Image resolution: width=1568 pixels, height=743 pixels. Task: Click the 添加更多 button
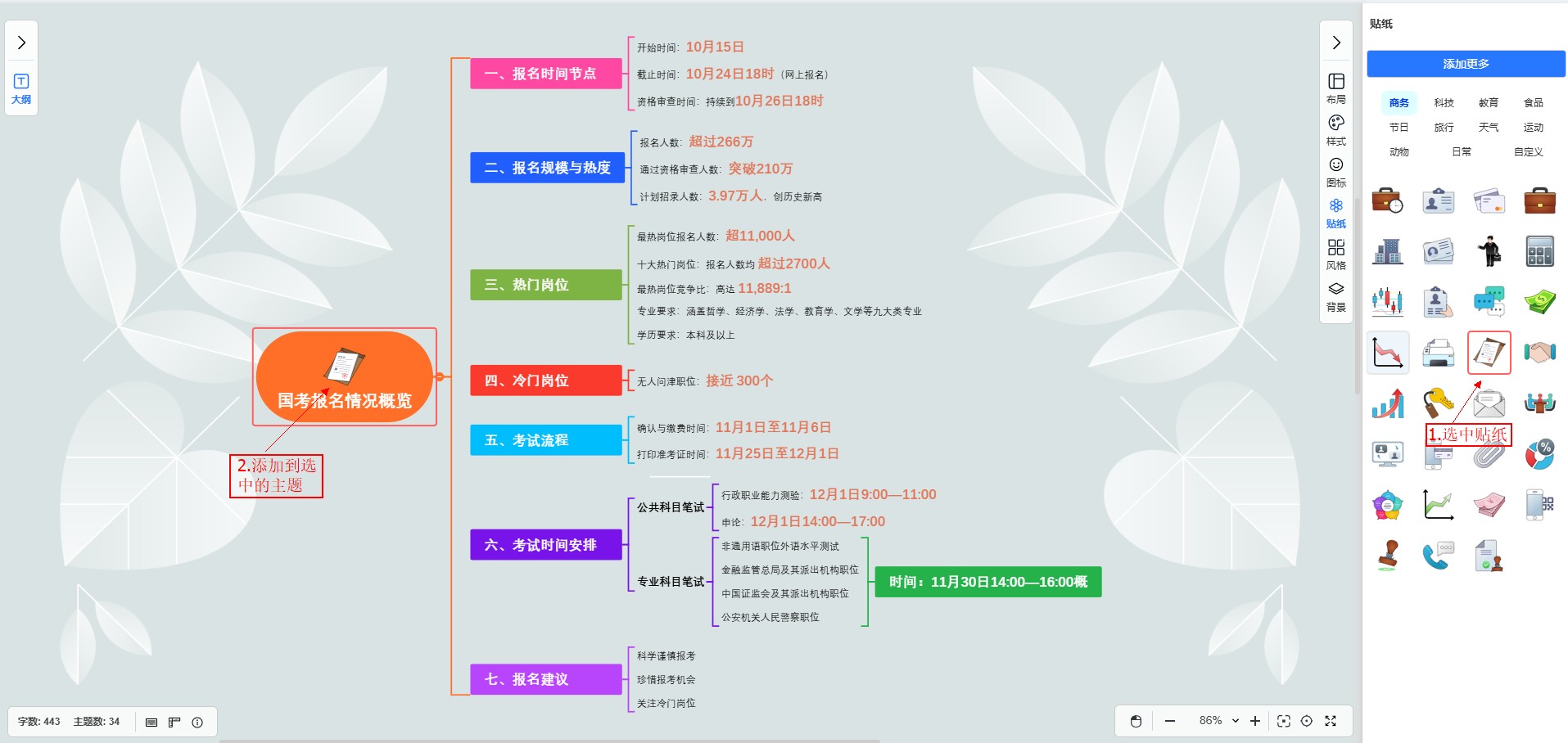(1465, 64)
